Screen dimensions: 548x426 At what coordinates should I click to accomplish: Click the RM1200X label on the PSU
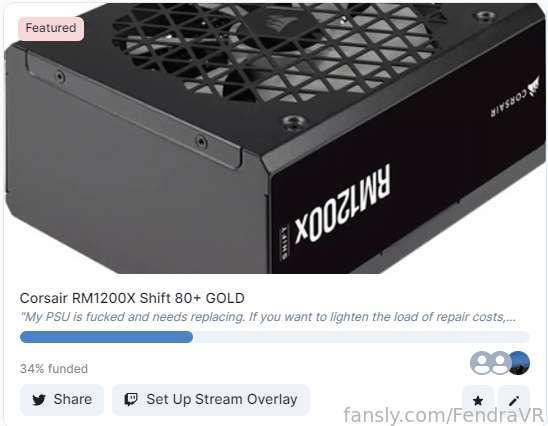pos(342,204)
